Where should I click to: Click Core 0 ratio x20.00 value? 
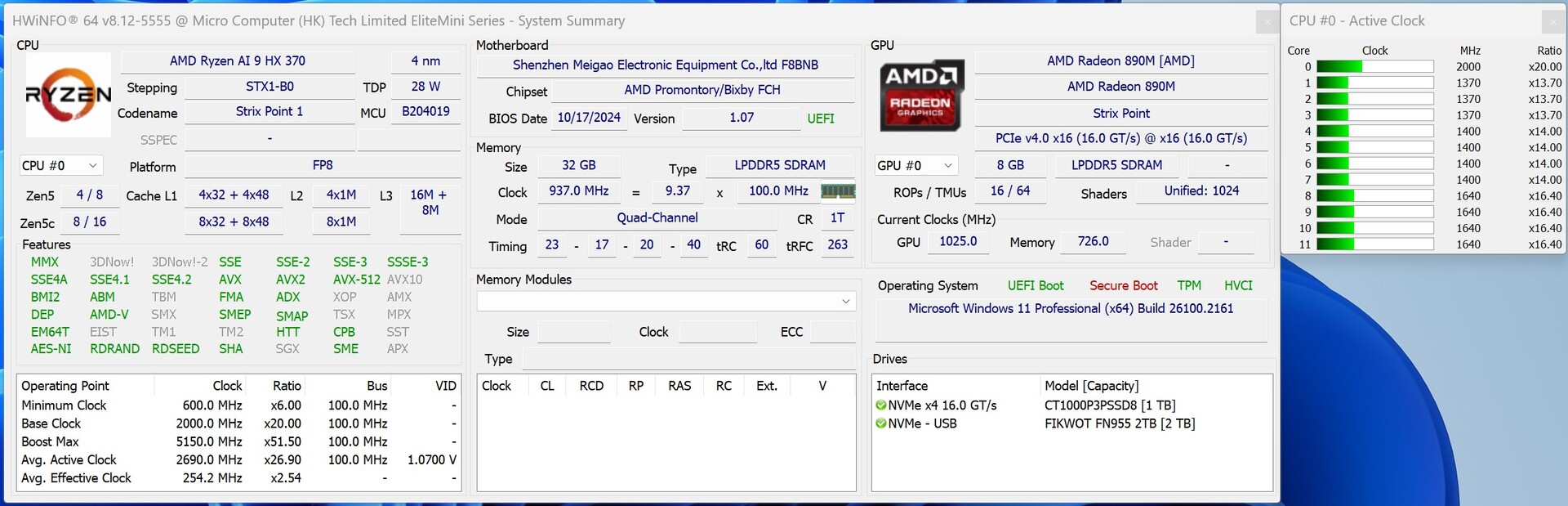(1544, 67)
